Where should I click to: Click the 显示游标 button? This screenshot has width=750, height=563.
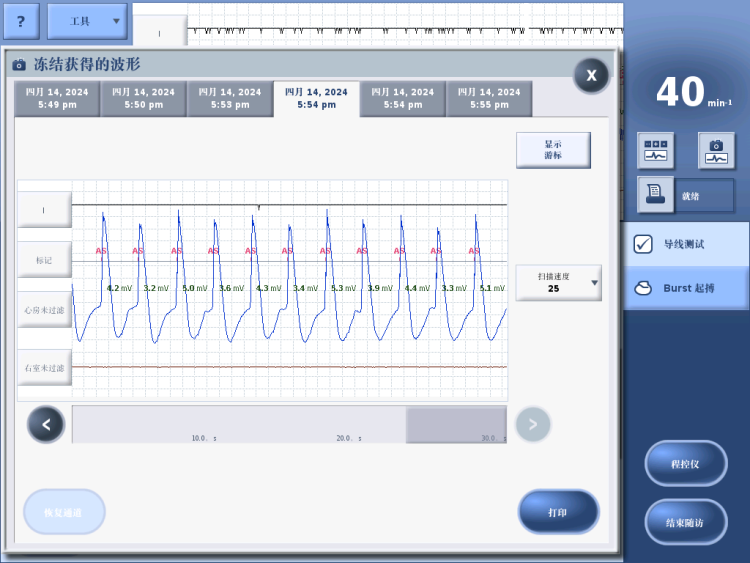click(x=553, y=150)
